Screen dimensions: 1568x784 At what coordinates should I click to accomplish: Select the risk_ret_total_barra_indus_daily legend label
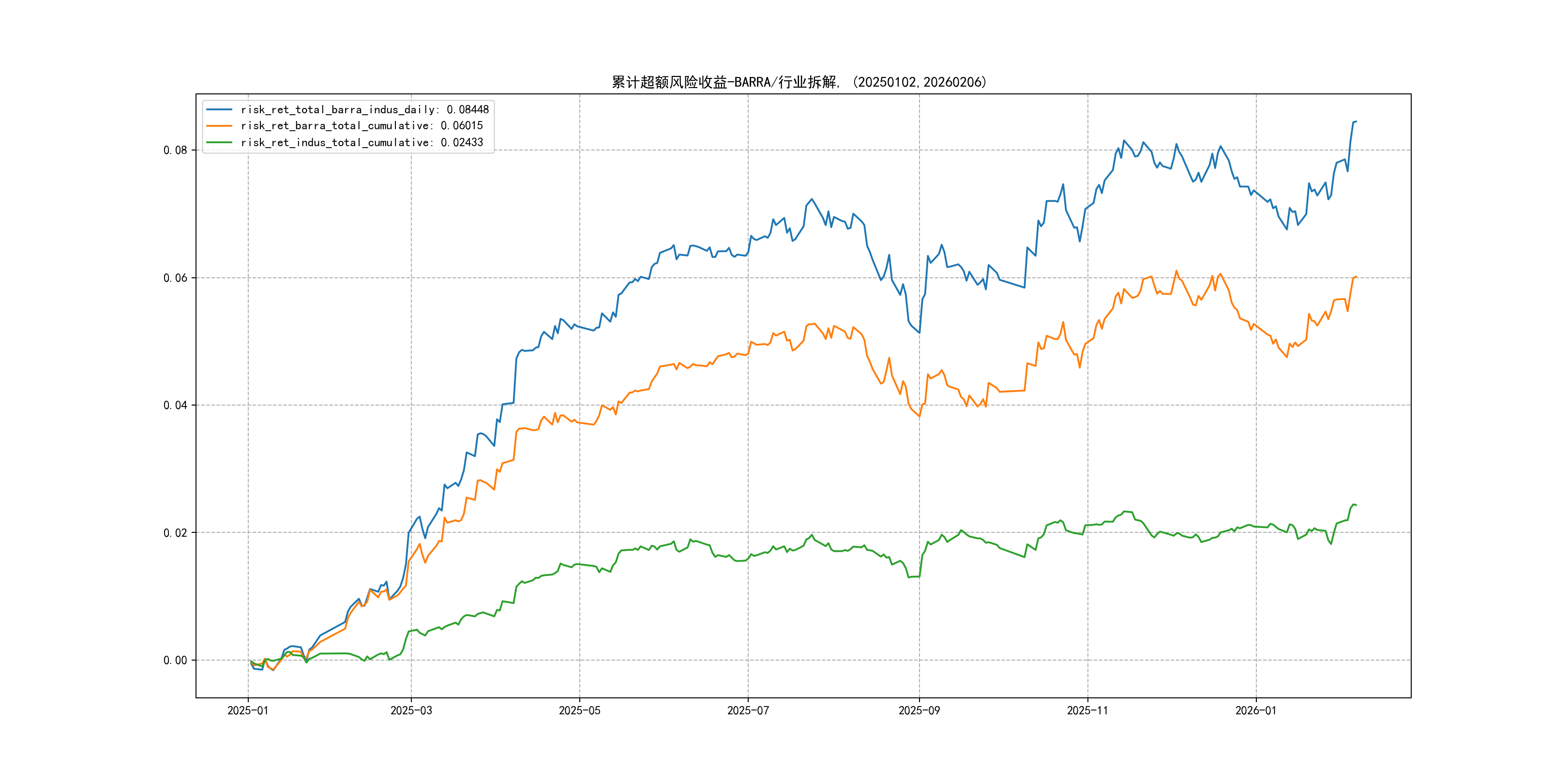pos(364,109)
